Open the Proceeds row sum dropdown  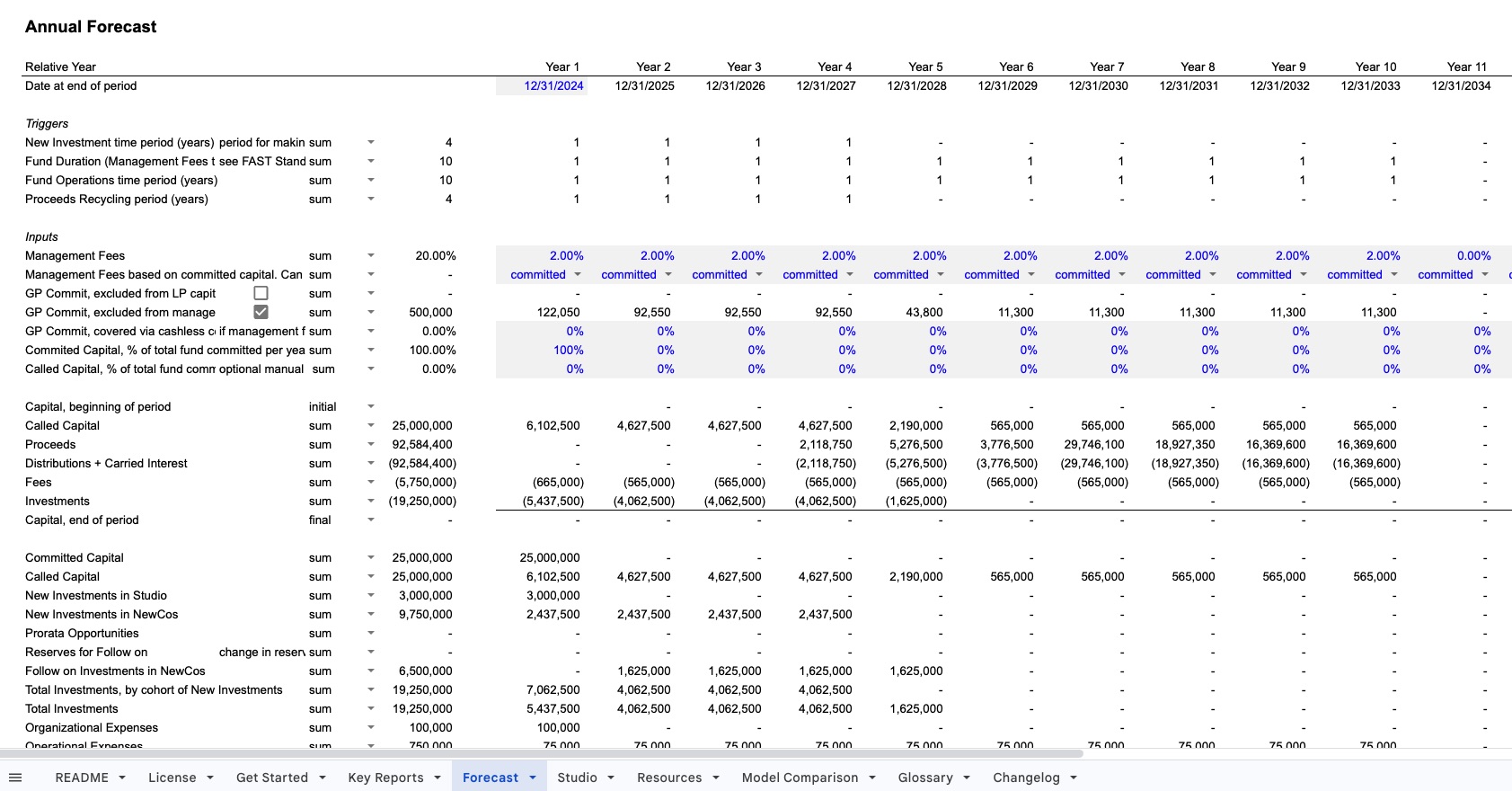click(371, 444)
